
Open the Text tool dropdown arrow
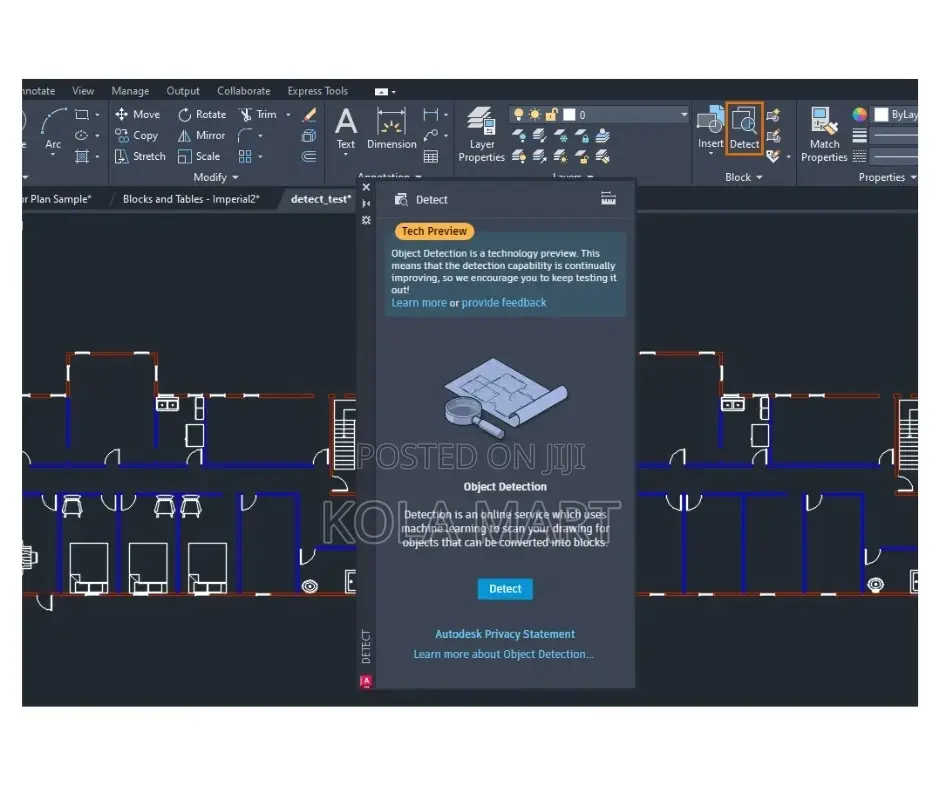(346, 155)
